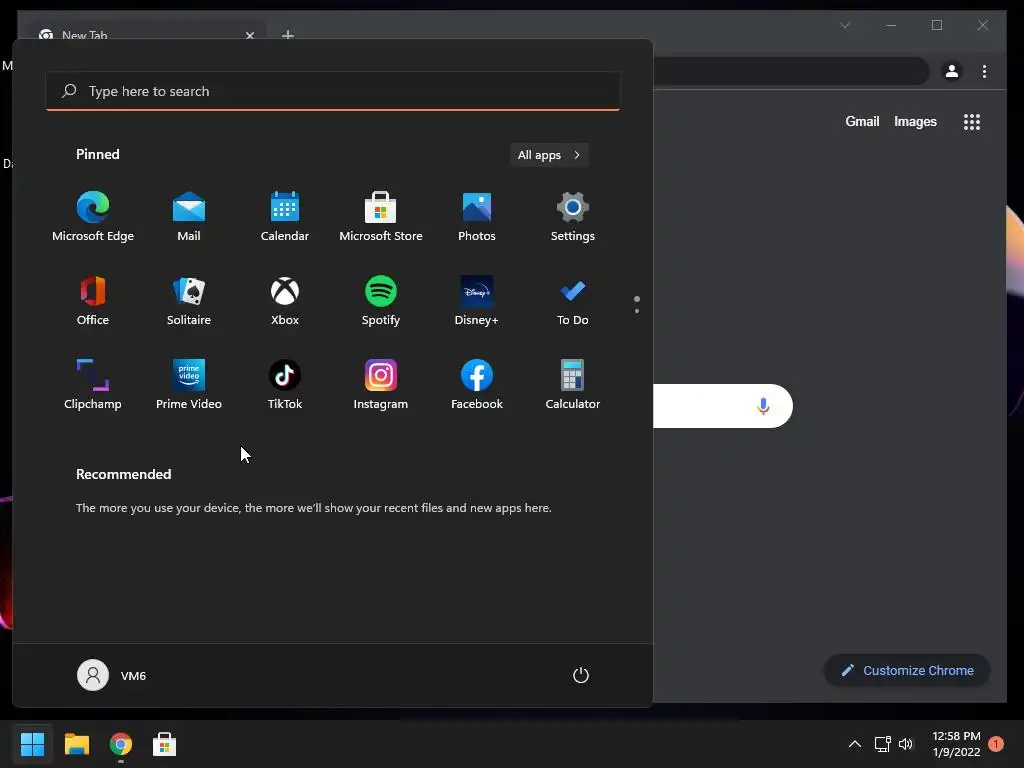Launch Disney+ app
The width and height of the screenshot is (1024, 768).
pos(477,300)
